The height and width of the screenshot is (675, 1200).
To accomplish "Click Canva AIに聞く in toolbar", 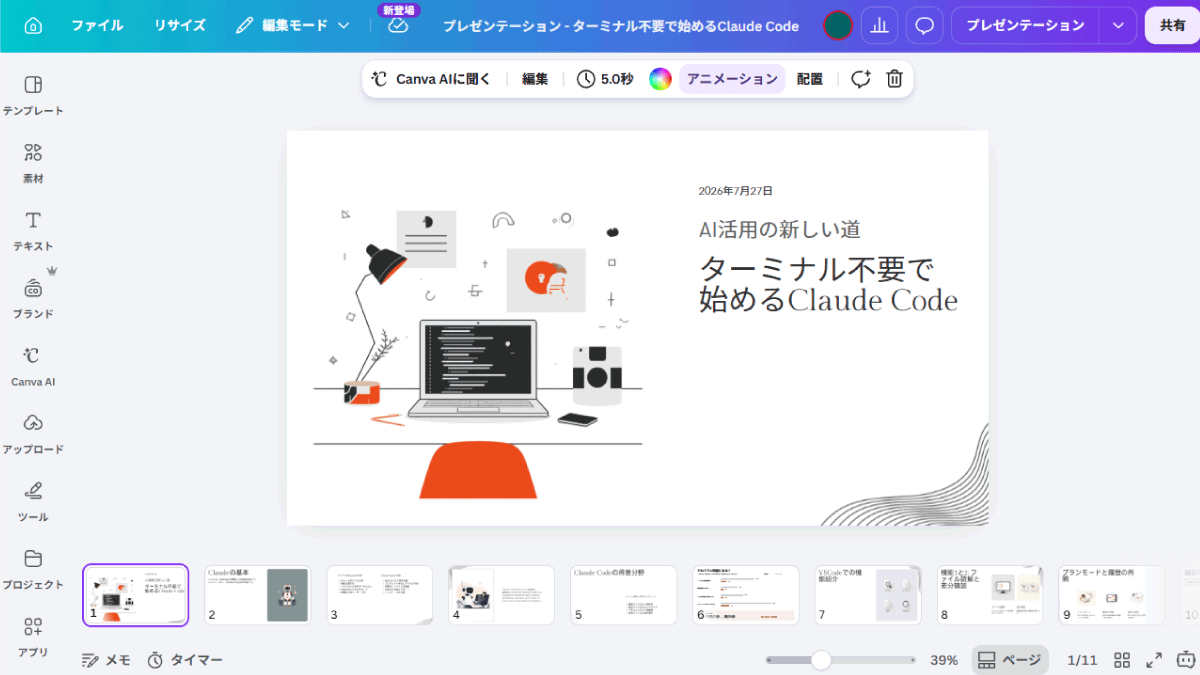I will [x=431, y=79].
